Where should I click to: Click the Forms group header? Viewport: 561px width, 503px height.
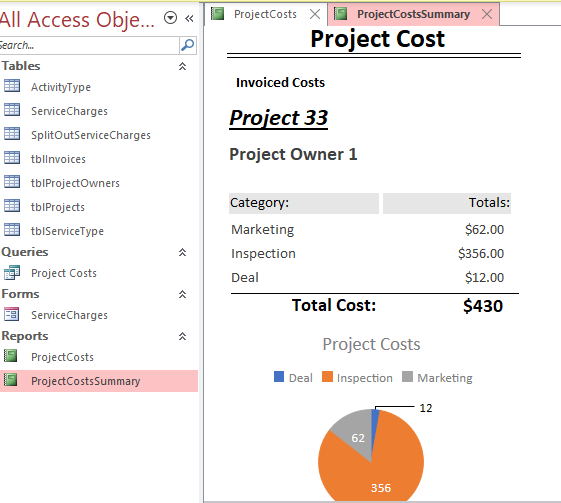click(20, 294)
